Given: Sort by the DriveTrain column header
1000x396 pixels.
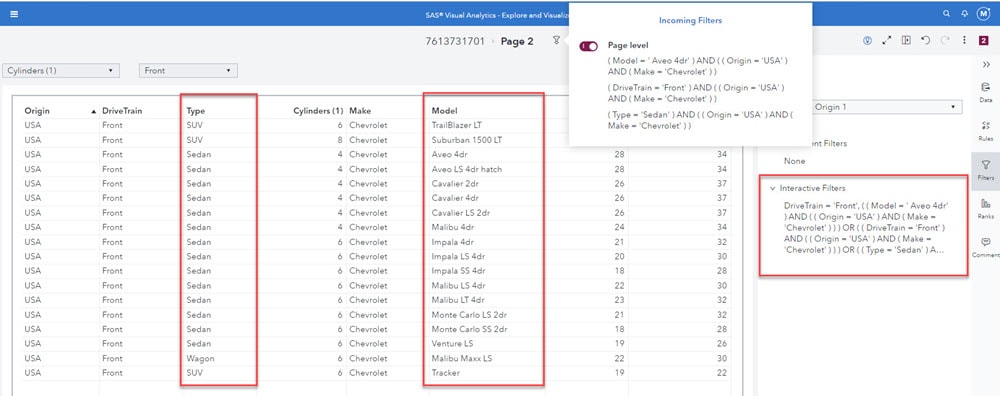Looking at the screenshot, I should (x=122, y=111).
